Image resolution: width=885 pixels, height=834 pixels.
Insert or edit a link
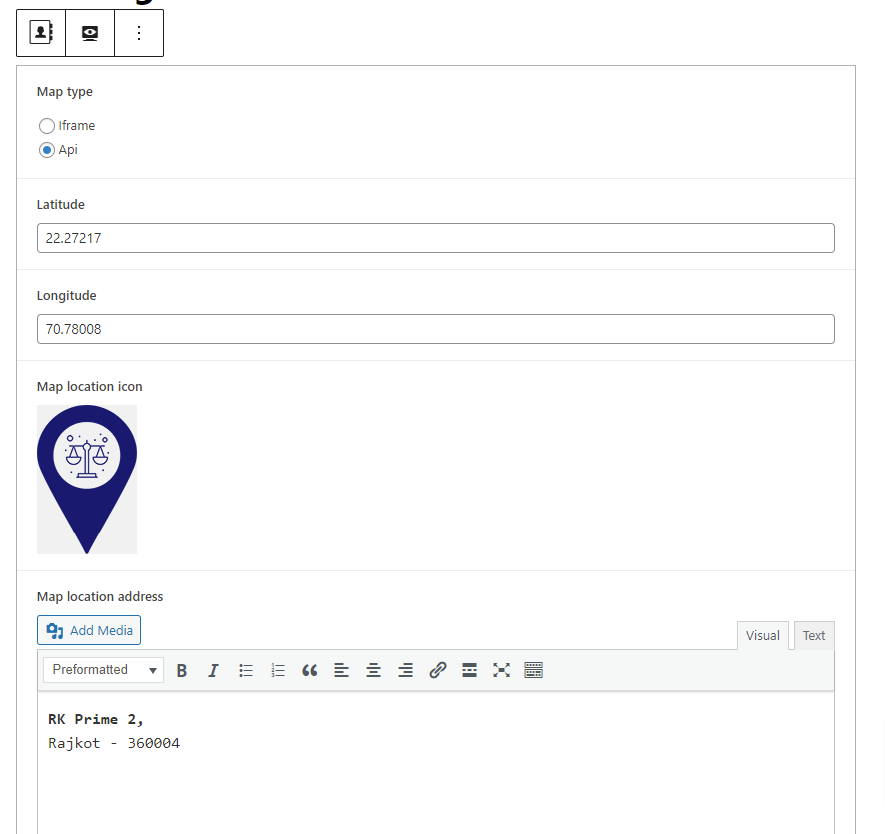(438, 670)
